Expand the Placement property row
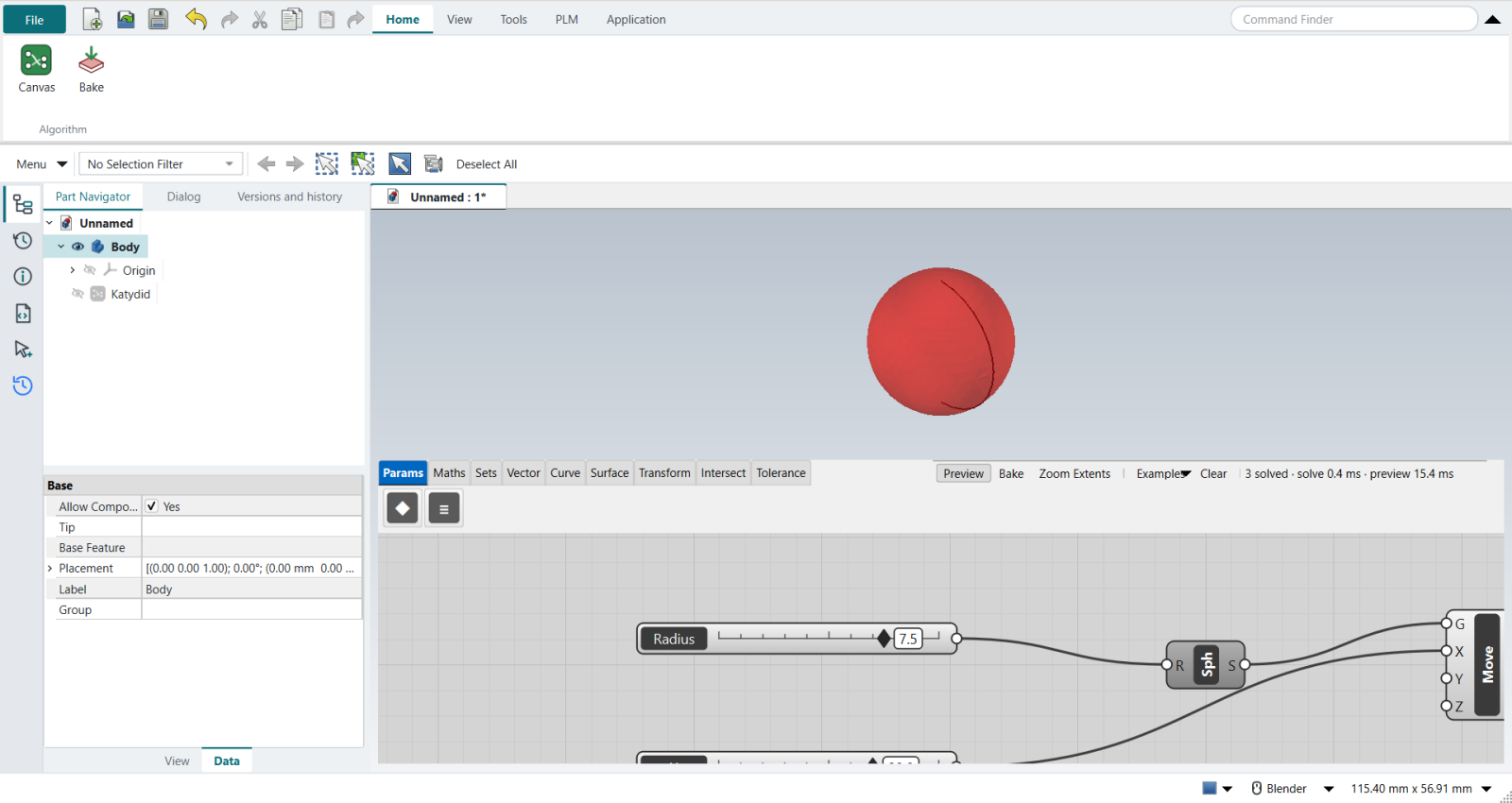Screen dimensions: 1512x803 (x=50, y=569)
